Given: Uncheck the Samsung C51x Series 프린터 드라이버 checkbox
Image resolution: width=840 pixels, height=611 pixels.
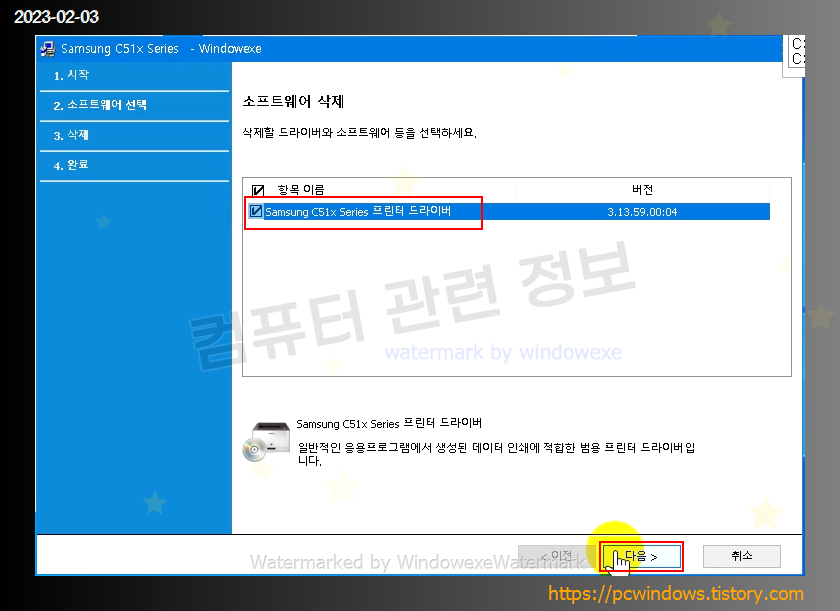Looking at the screenshot, I should (256, 211).
